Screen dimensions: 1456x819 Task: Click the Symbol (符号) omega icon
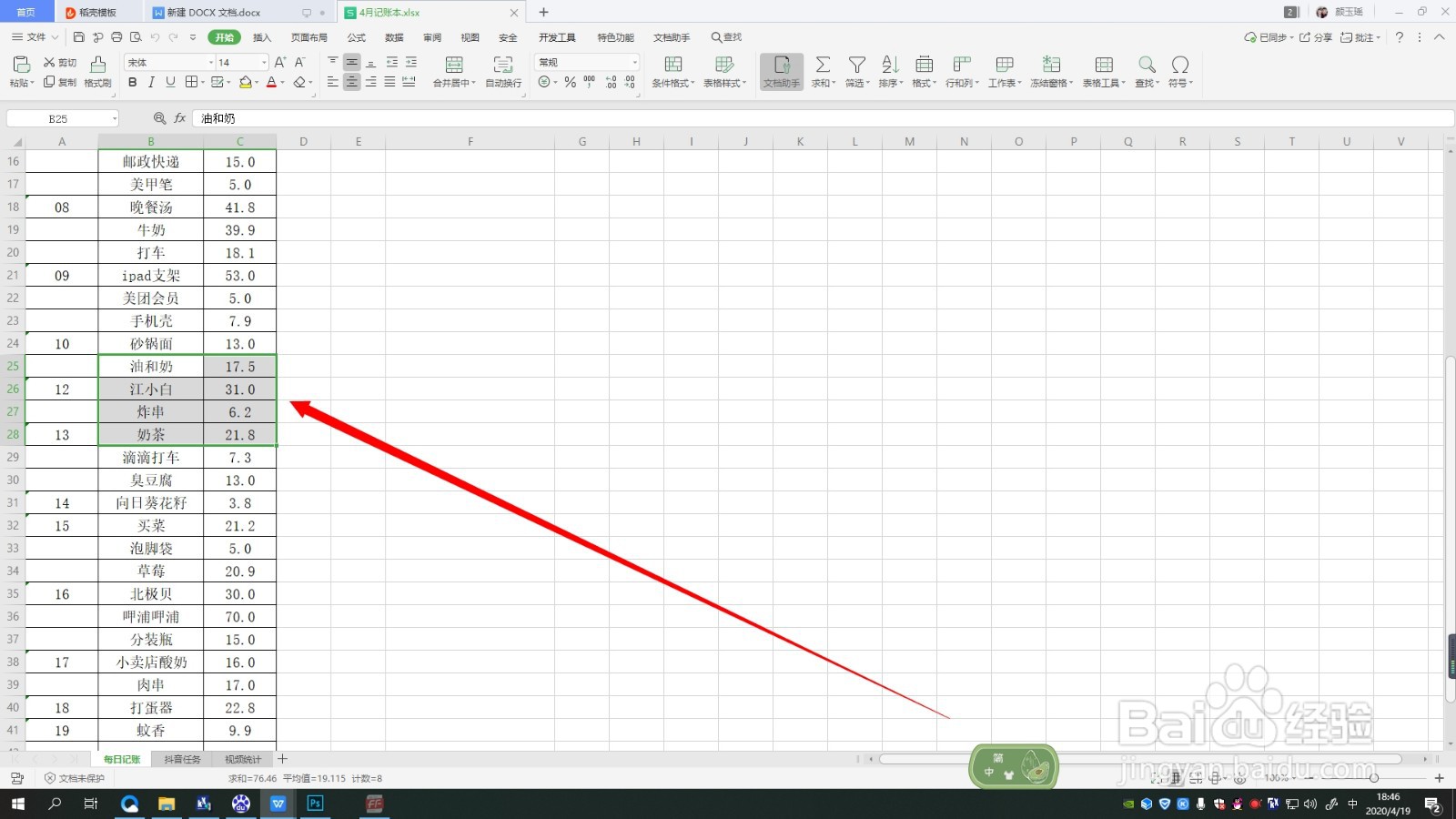[1180, 65]
